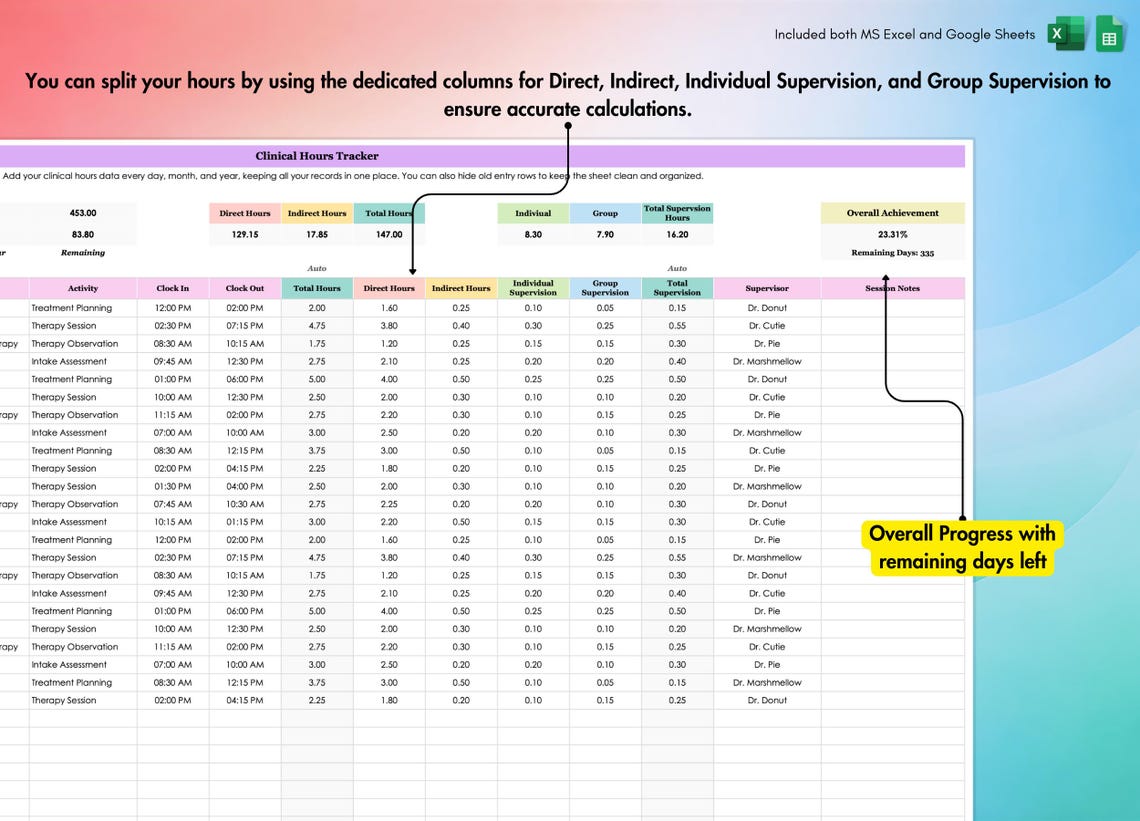
Task: Select Dr. Donut in the 01:00 PM row
Action: point(767,379)
